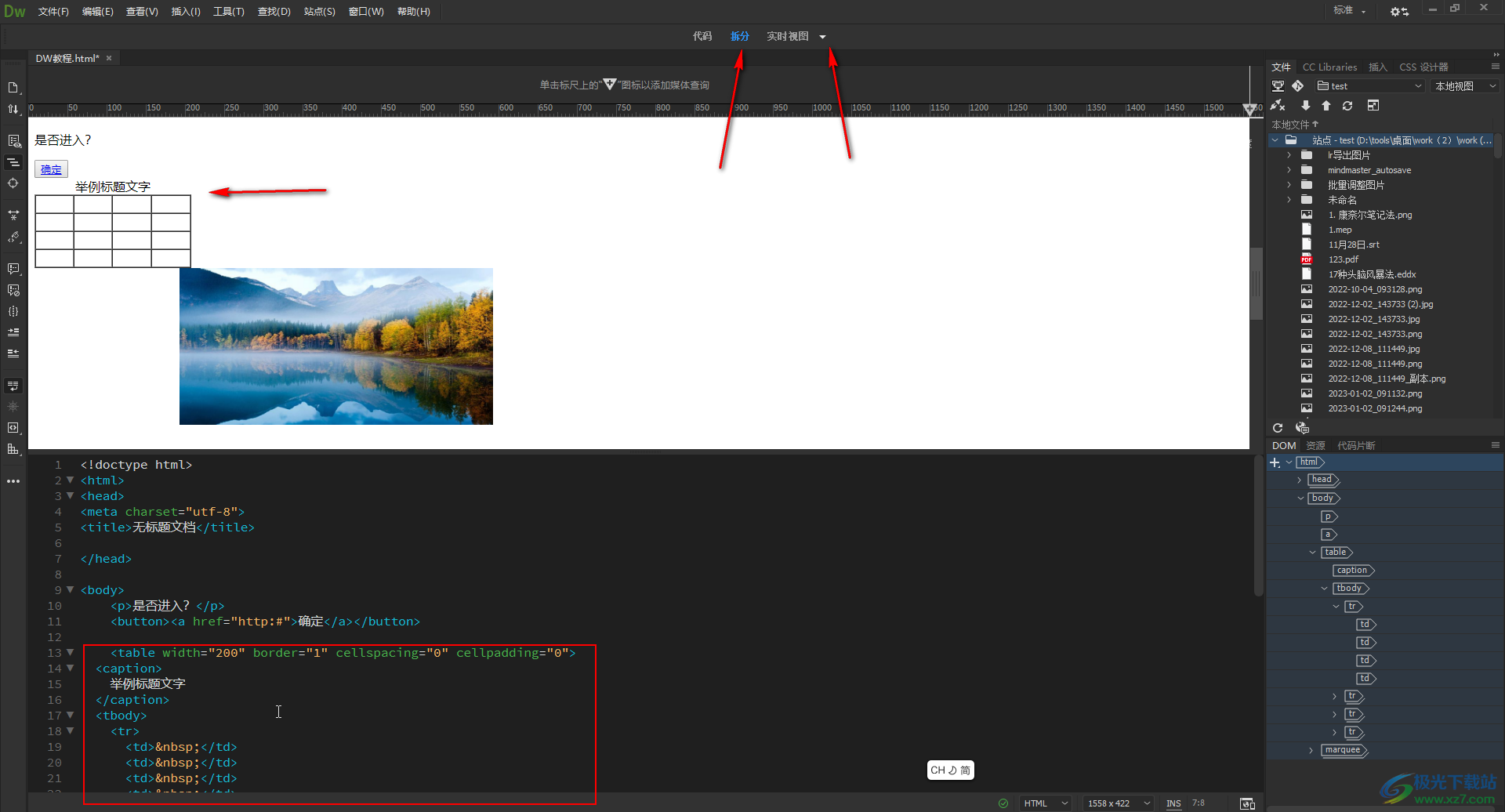The width and height of the screenshot is (1505, 812).
Task: Collapse code fold arrow at line 13
Action: pyautogui.click(x=71, y=652)
